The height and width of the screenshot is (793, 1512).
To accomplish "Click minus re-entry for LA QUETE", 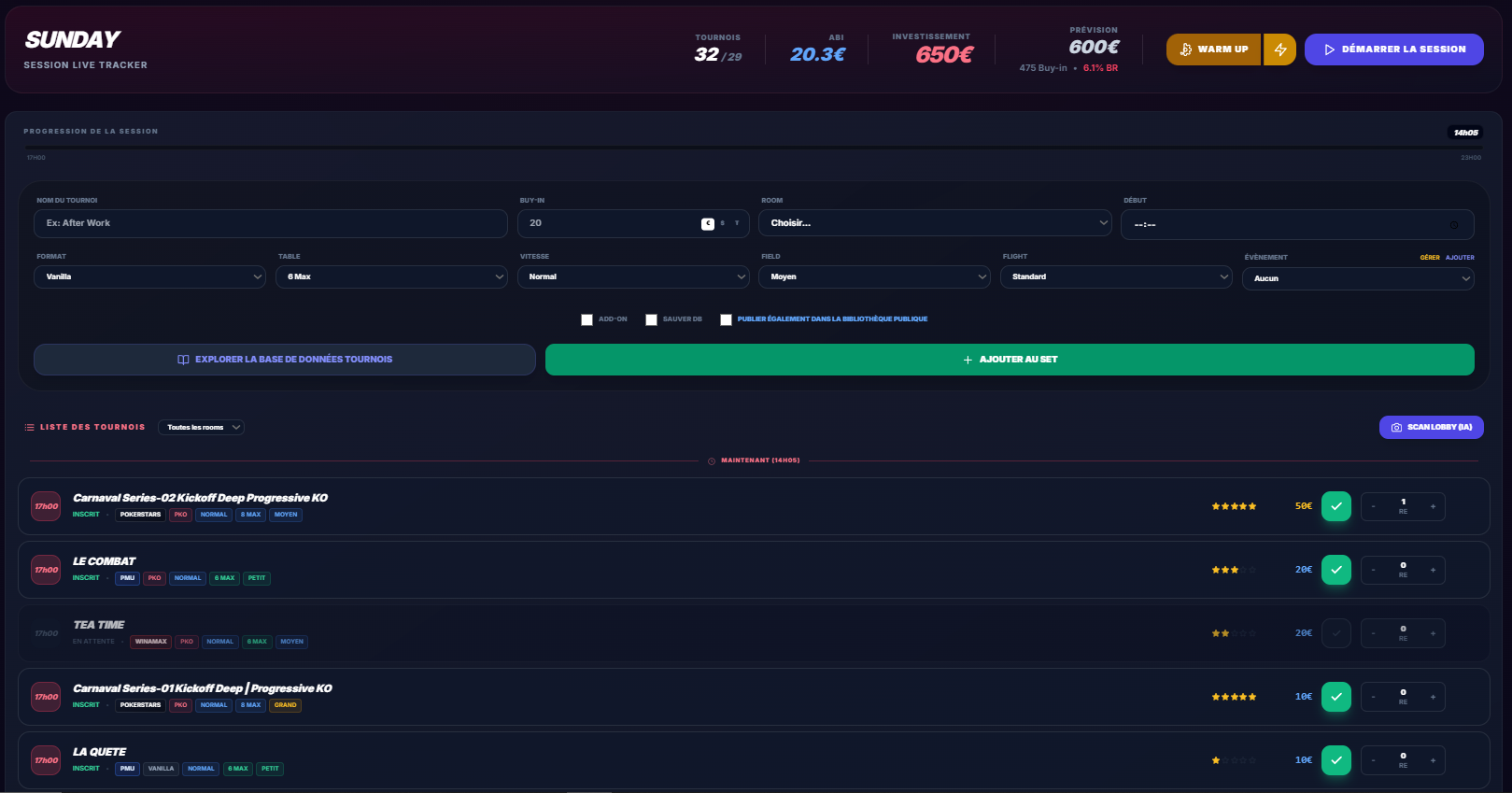I will pyautogui.click(x=1373, y=760).
